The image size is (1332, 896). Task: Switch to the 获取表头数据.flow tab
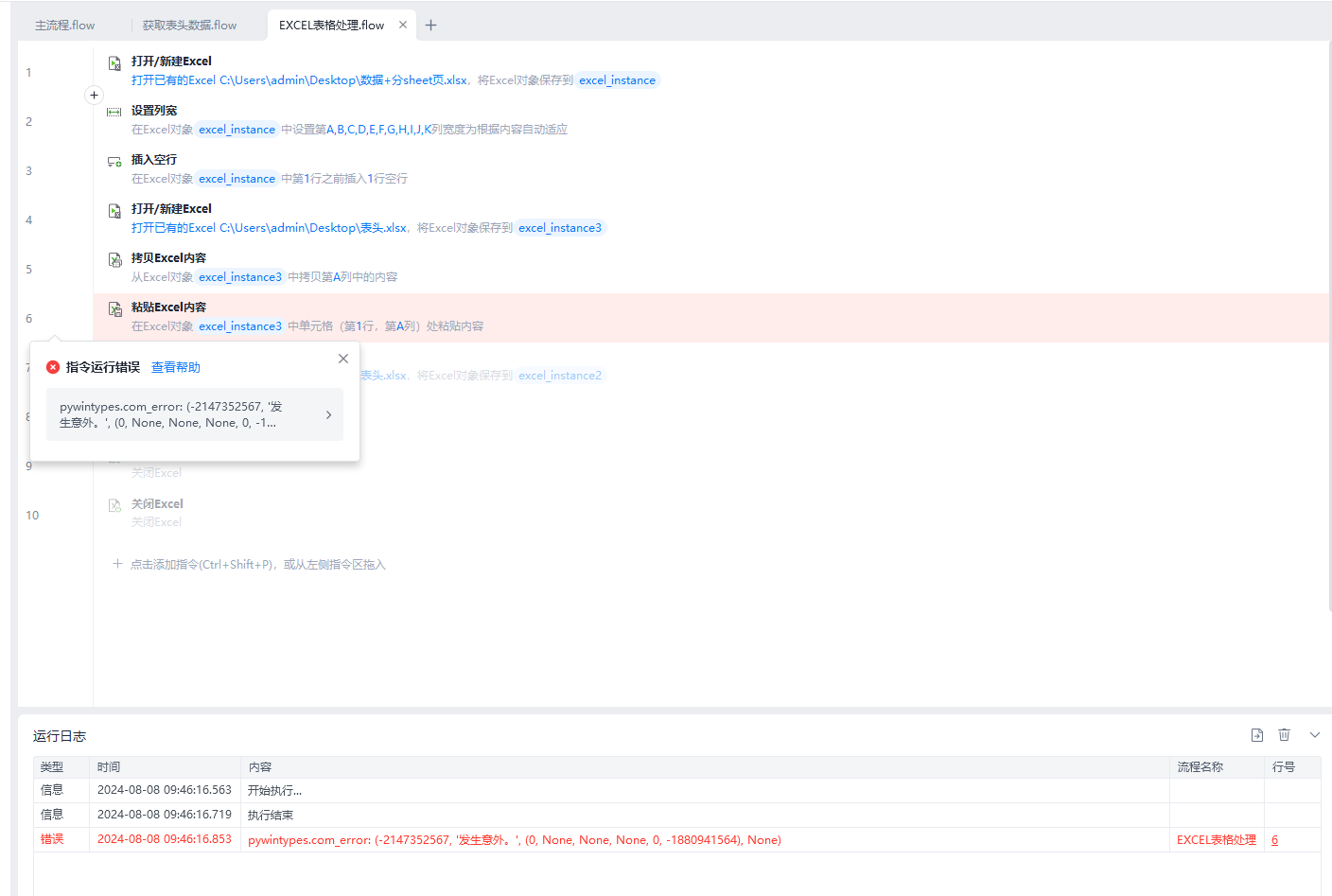(189, 26)
